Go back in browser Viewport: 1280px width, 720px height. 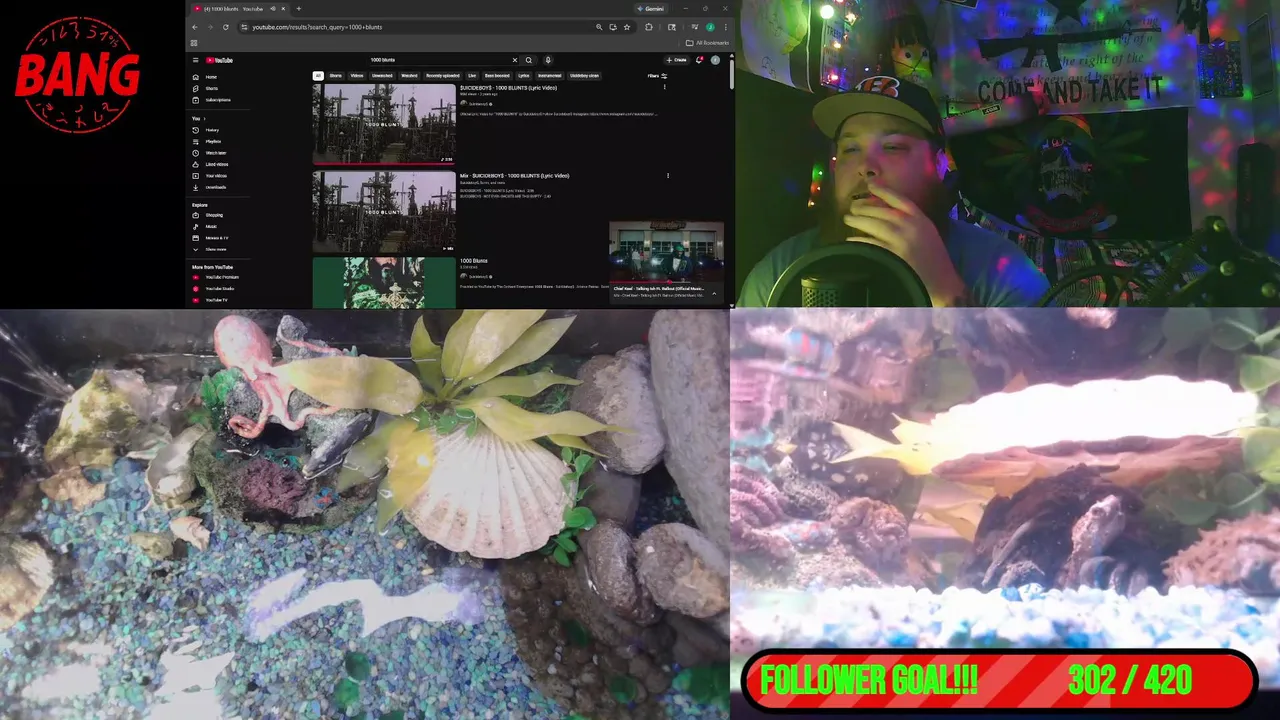tap(195, 27)
